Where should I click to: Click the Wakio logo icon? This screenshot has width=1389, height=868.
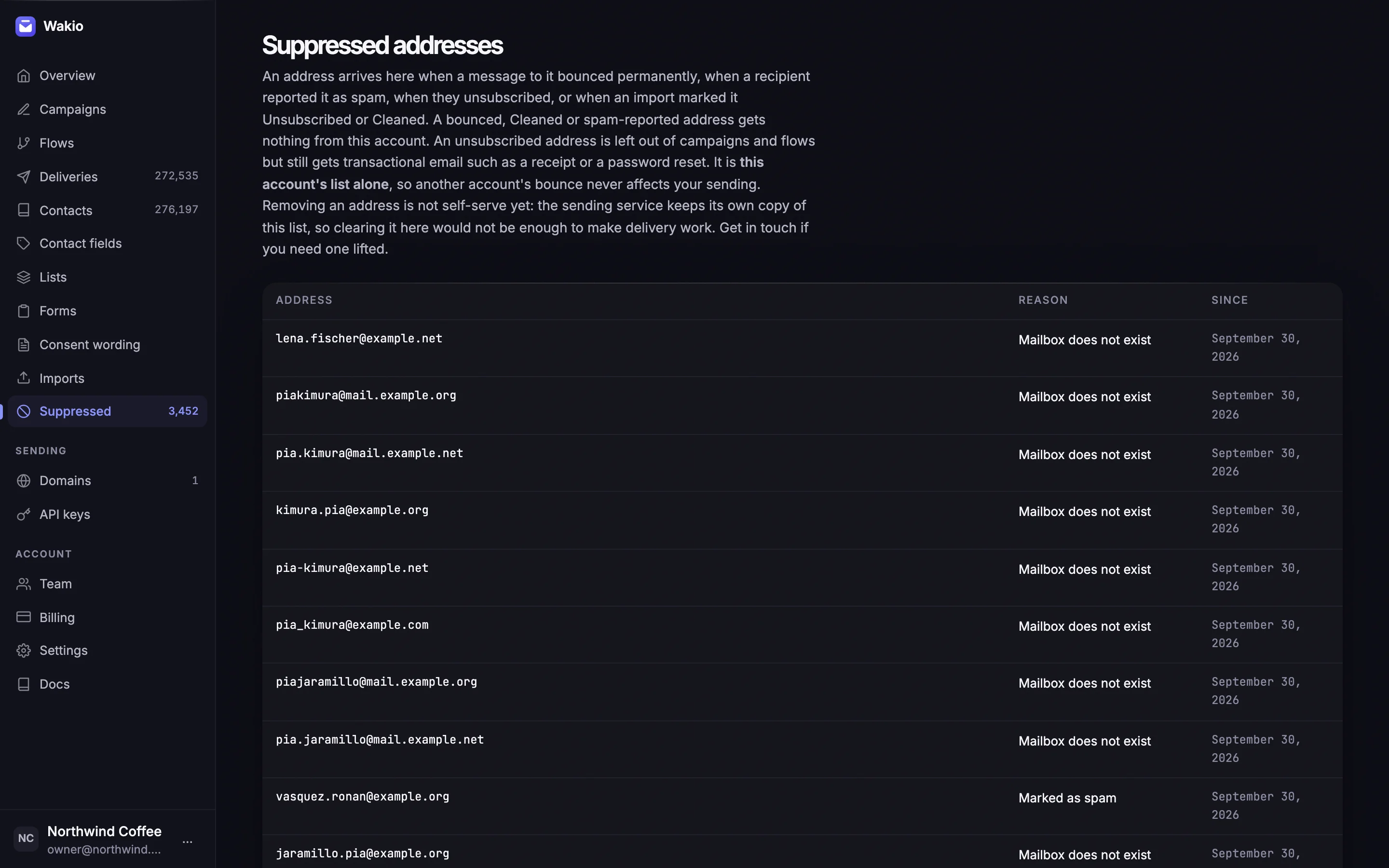pos(25,27)
